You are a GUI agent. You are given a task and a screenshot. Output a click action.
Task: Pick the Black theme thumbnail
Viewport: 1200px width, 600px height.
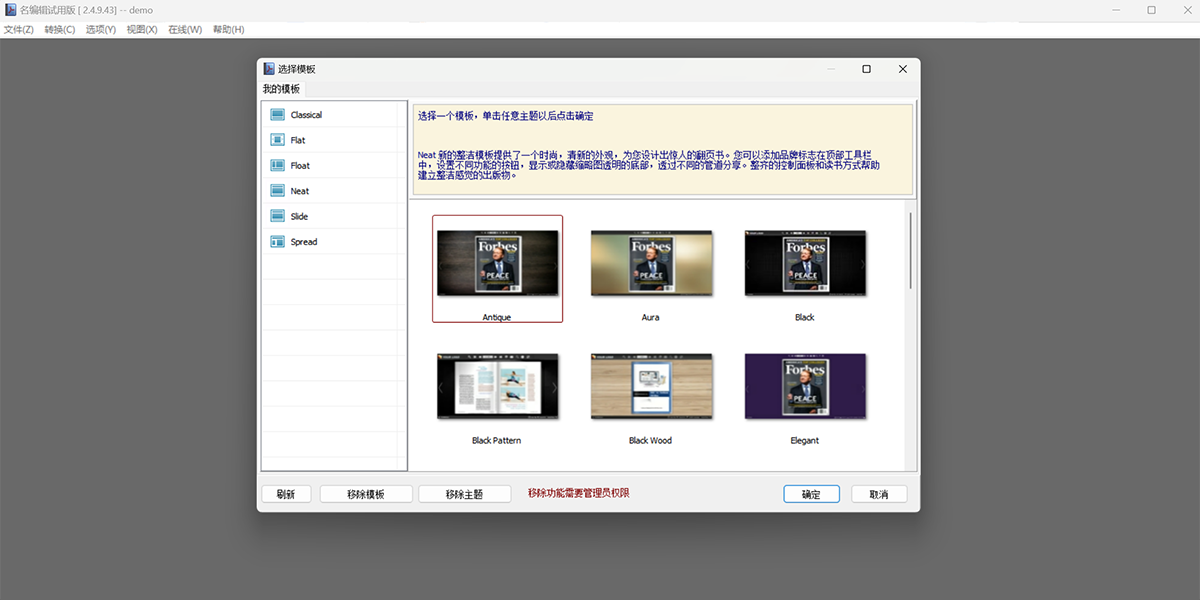[805, 264]
